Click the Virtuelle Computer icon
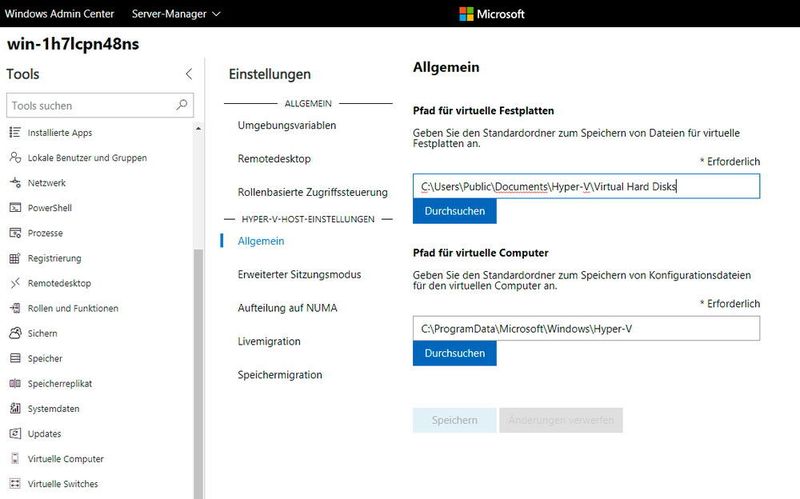The image size is (800, 499). (15, 459)
